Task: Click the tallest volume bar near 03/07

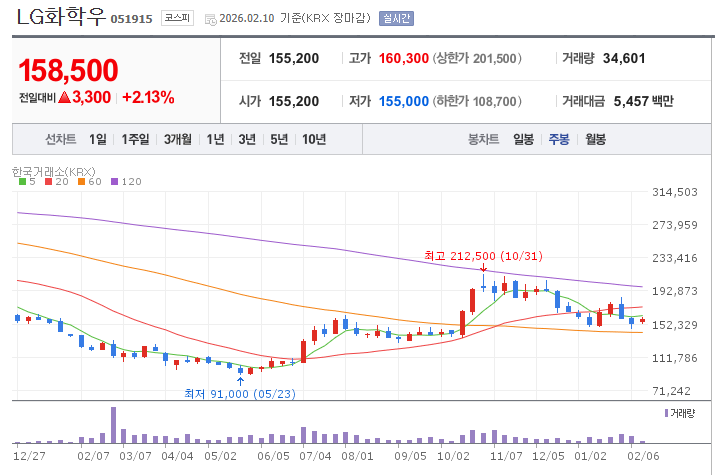Action: (x=113, y=424)
